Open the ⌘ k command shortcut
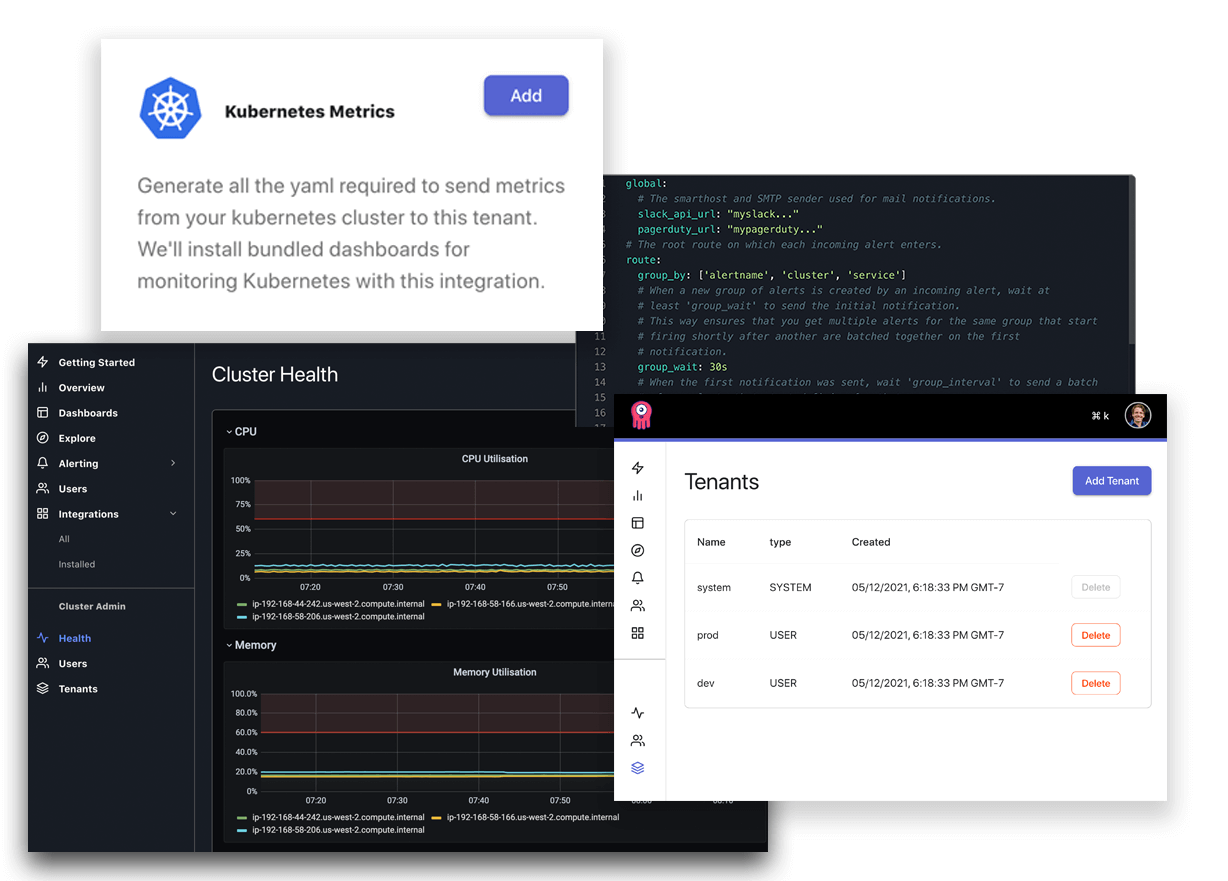This screenshot has width=1228, height=881. click(x=1100, y=416)
